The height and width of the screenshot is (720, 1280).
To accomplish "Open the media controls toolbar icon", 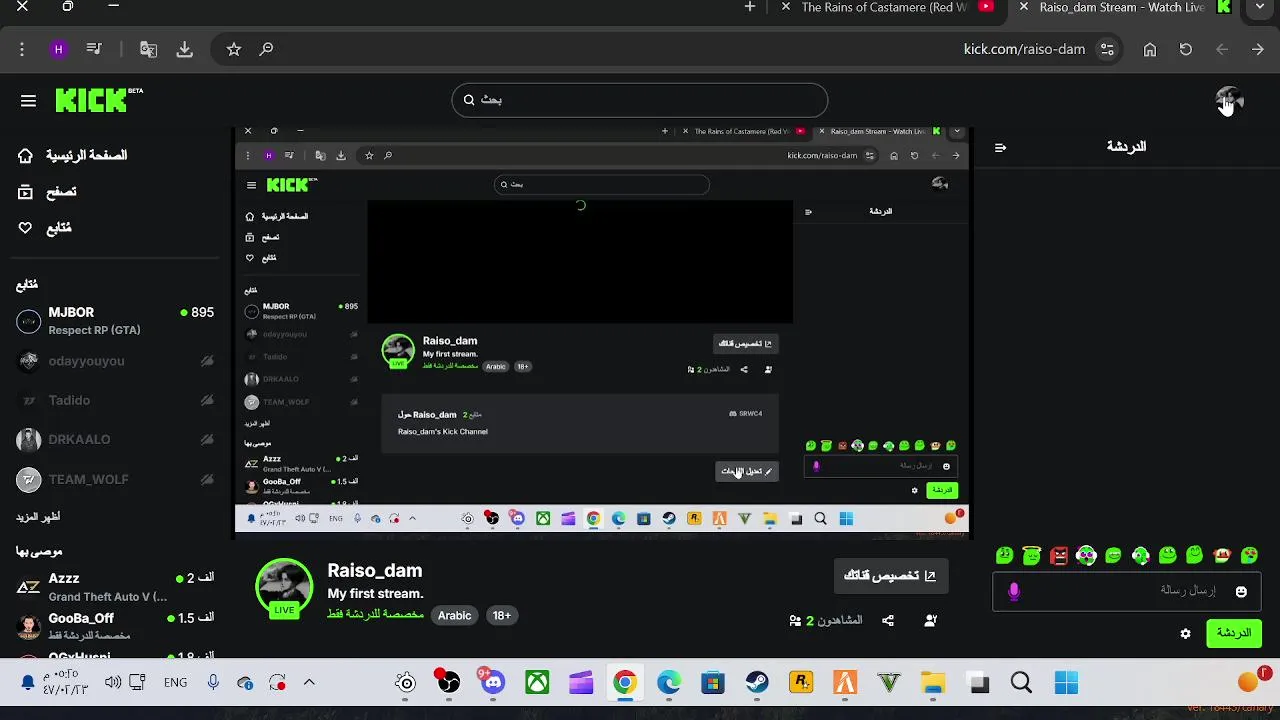I will (94, 49).
